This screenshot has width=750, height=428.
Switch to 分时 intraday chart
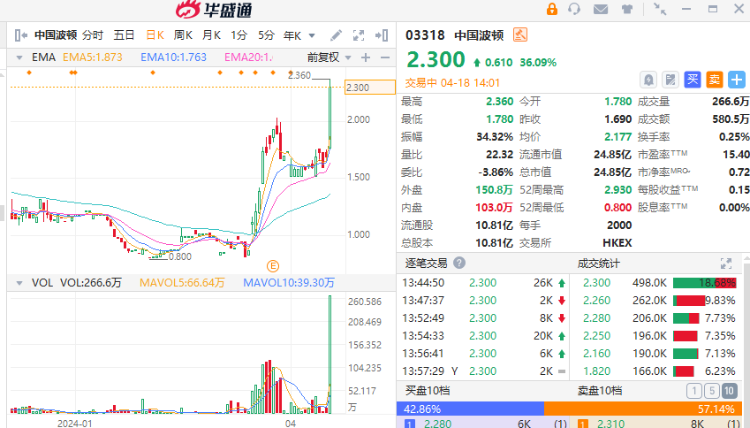tap(92, 35)
